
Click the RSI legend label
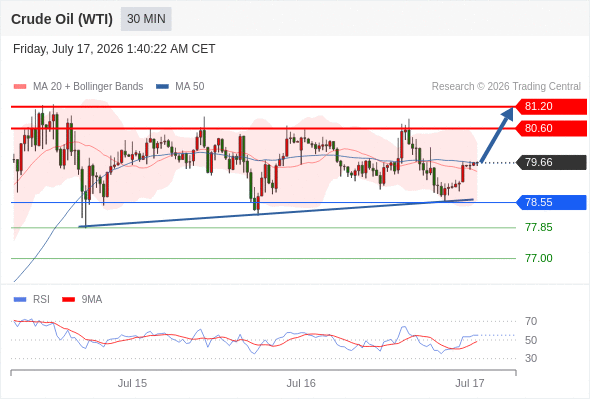point(41,300)
